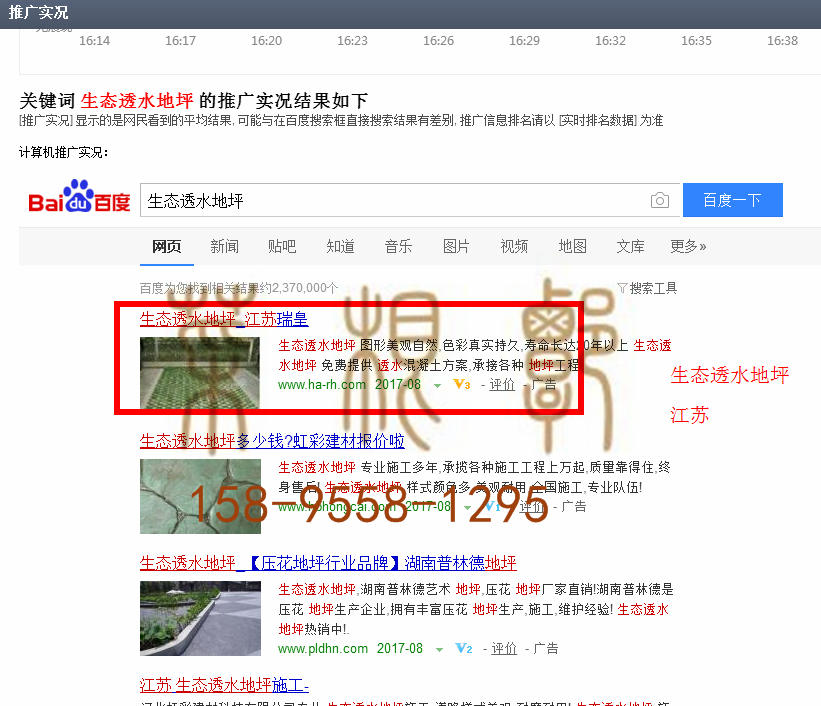Screen dimensions: 821x706
Task: Open the 江苏 生态透水地坪施工- result link
Action: [x=224, y=685]
